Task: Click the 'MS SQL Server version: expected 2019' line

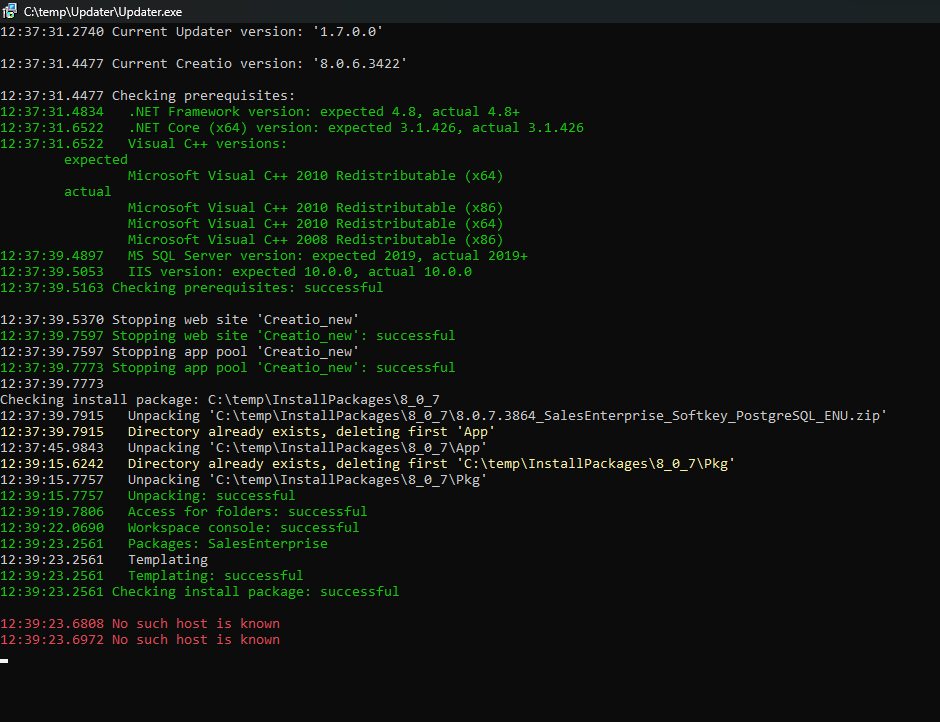Action: coord(264,255)
